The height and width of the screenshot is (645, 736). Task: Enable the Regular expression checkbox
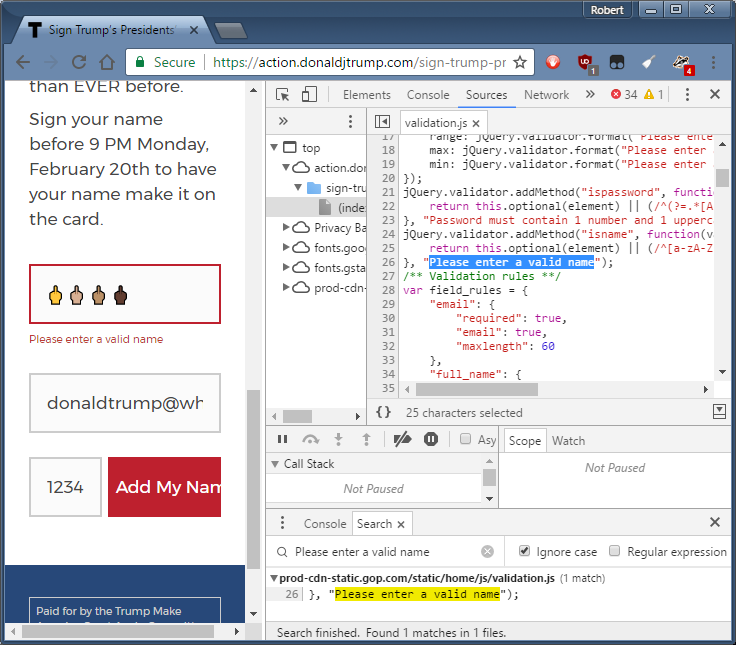pos(614,551)
